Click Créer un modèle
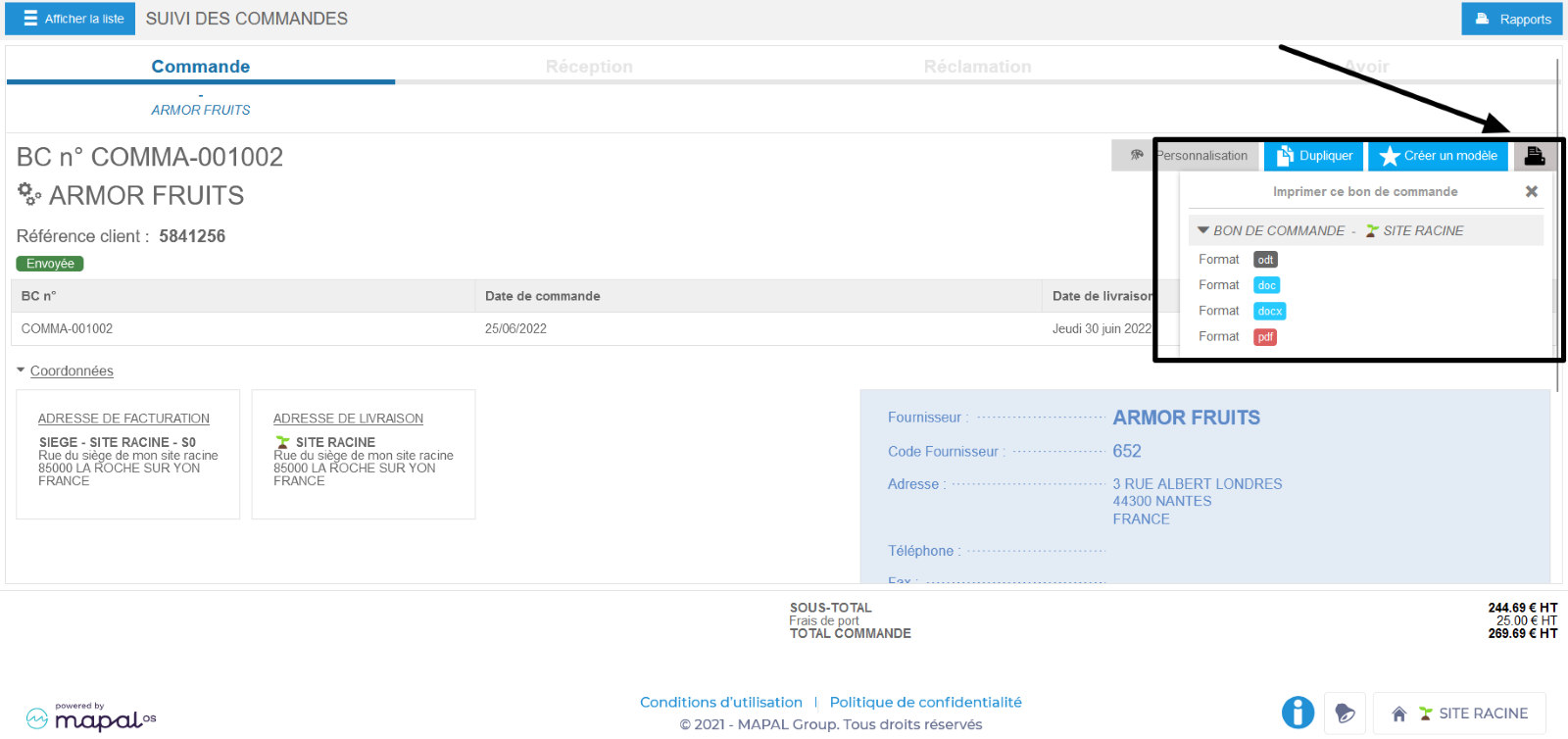This screenshot has width=1568, height=739. pyautogui.click(x=1438, y=156)
